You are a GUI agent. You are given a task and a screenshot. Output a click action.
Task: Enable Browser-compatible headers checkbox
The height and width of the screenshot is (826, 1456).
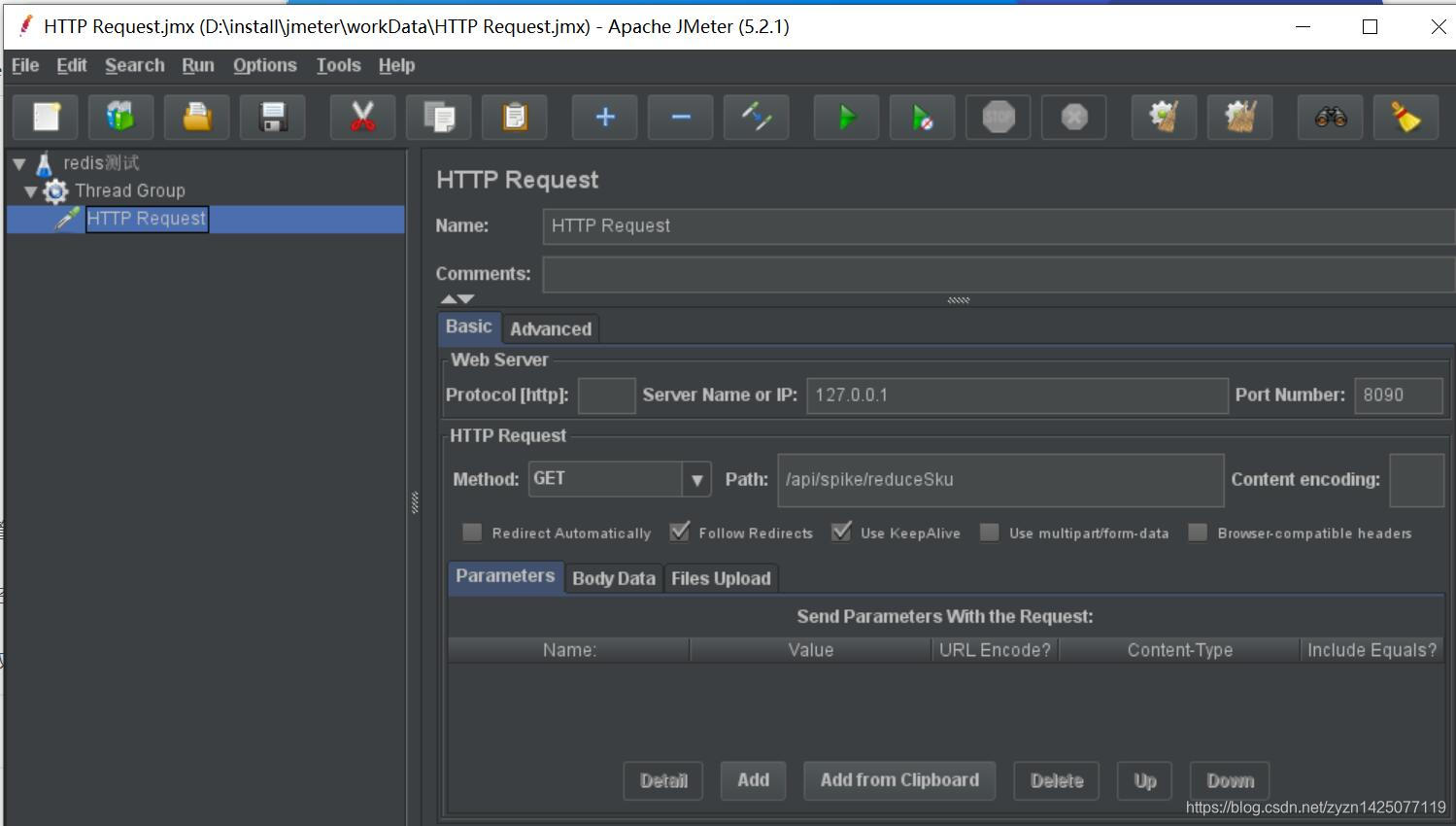pos(1198,533)
